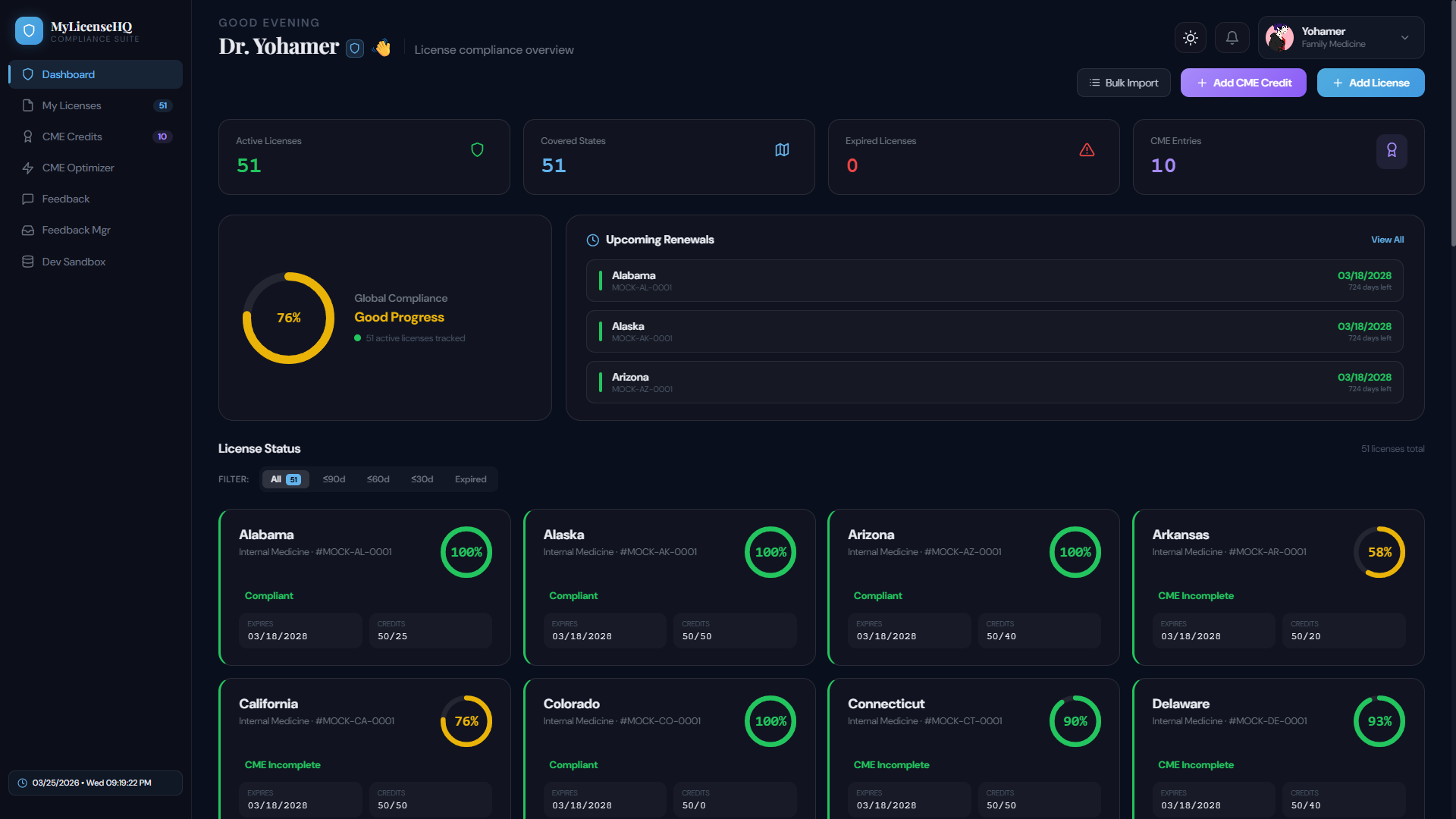
Task: Click CME Entries award ribbon icon
Action: point(1392,151)
